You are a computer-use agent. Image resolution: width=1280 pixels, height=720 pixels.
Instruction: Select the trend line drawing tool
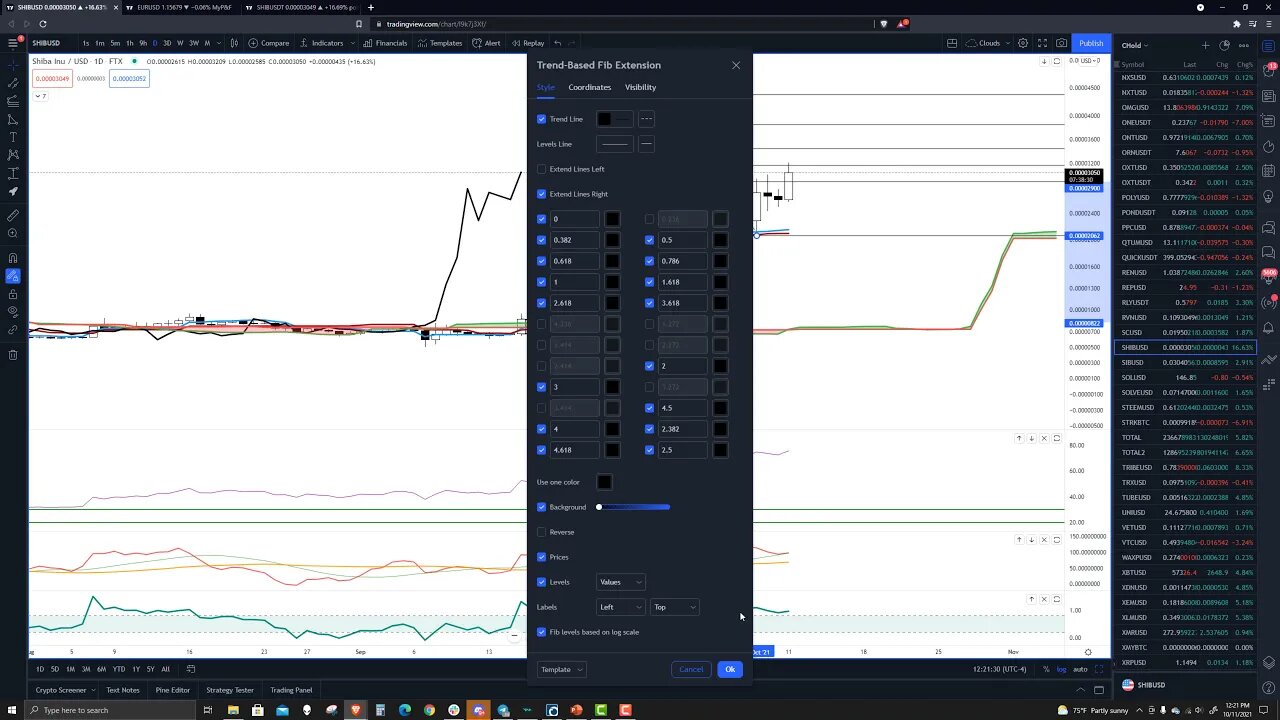[x=13, y=82]
